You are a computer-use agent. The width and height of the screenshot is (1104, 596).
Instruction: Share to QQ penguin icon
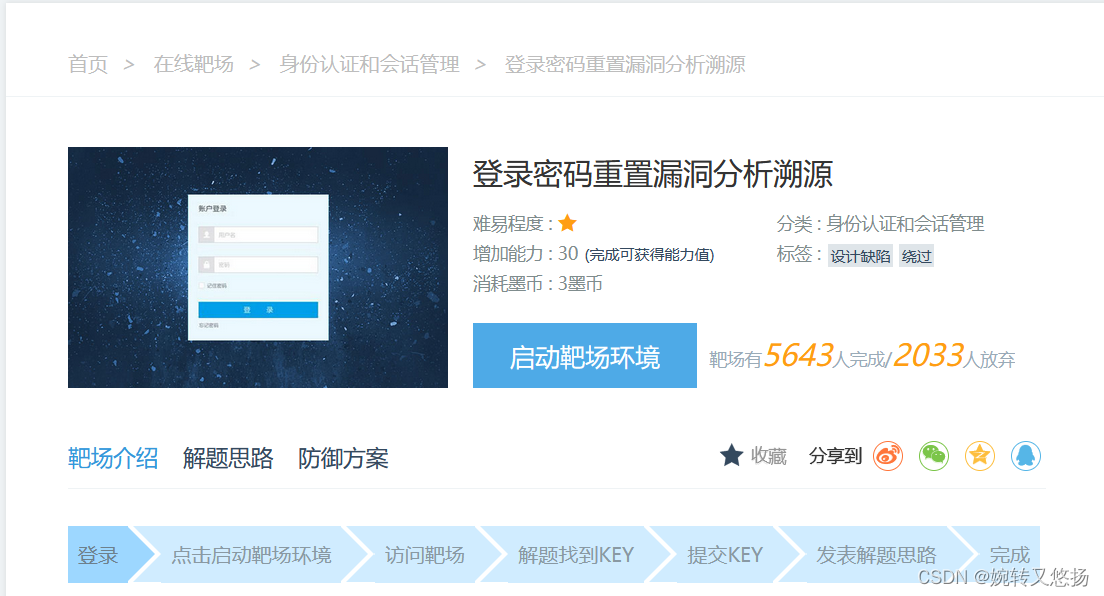pyautogui.click(x=1026, y=456)
